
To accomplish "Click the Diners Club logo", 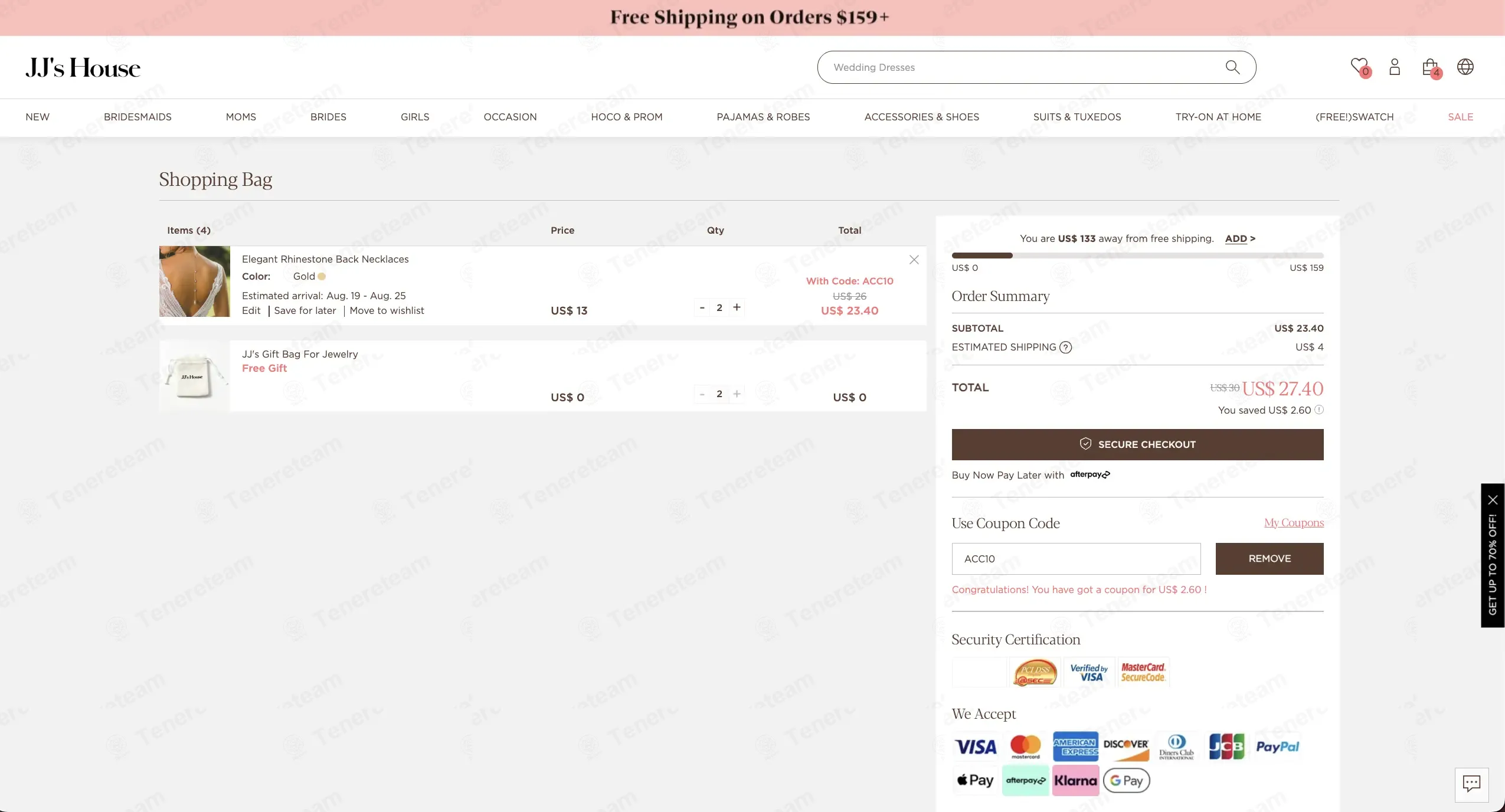I will pos(1176,746).
